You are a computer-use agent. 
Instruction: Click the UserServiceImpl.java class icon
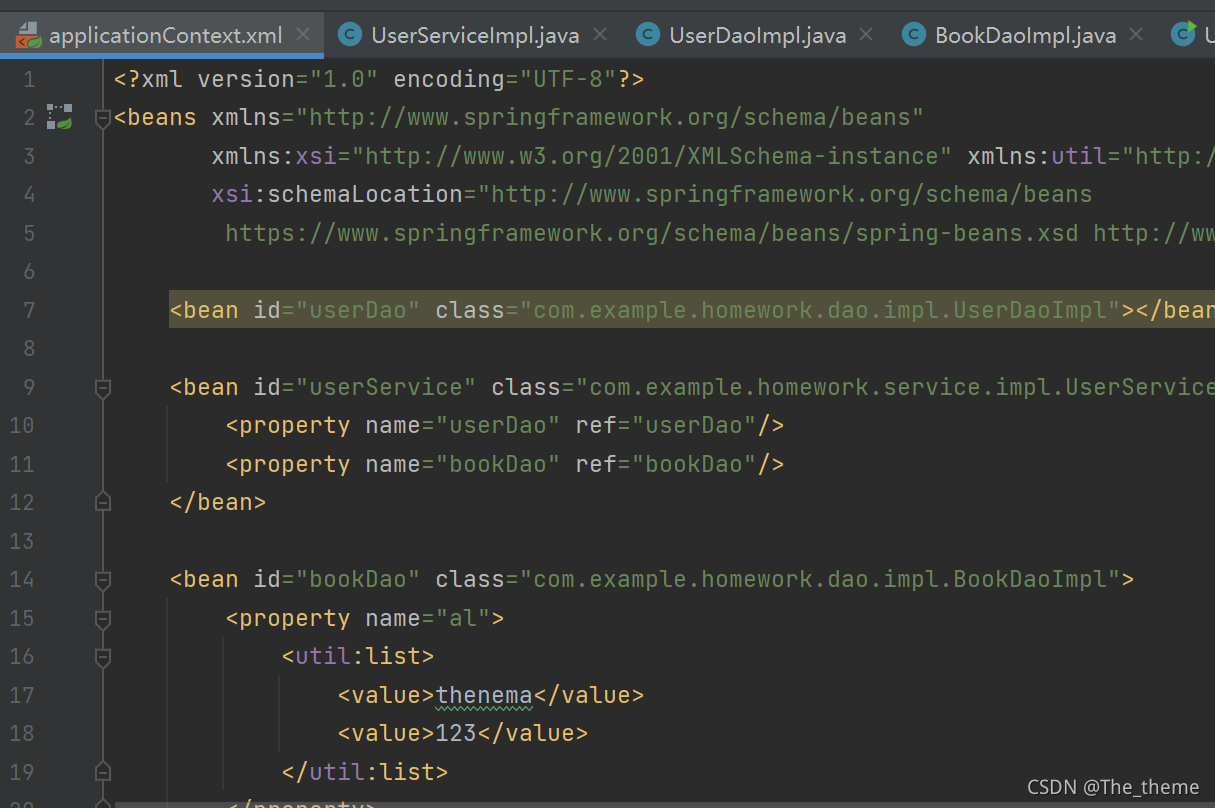350,35
